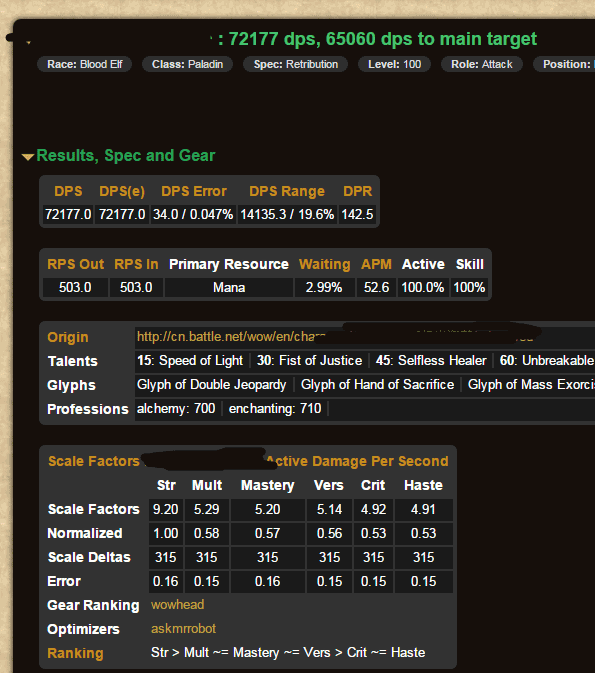The width and height of the screenshot is (595, 673).
Task: Select the Level: 100 badge
Action: [394, 64]
